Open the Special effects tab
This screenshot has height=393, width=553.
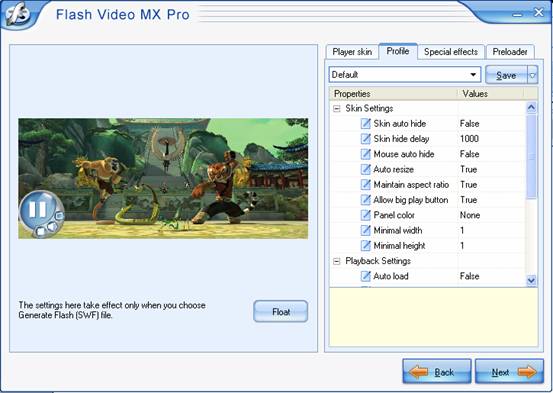(451, 52)
